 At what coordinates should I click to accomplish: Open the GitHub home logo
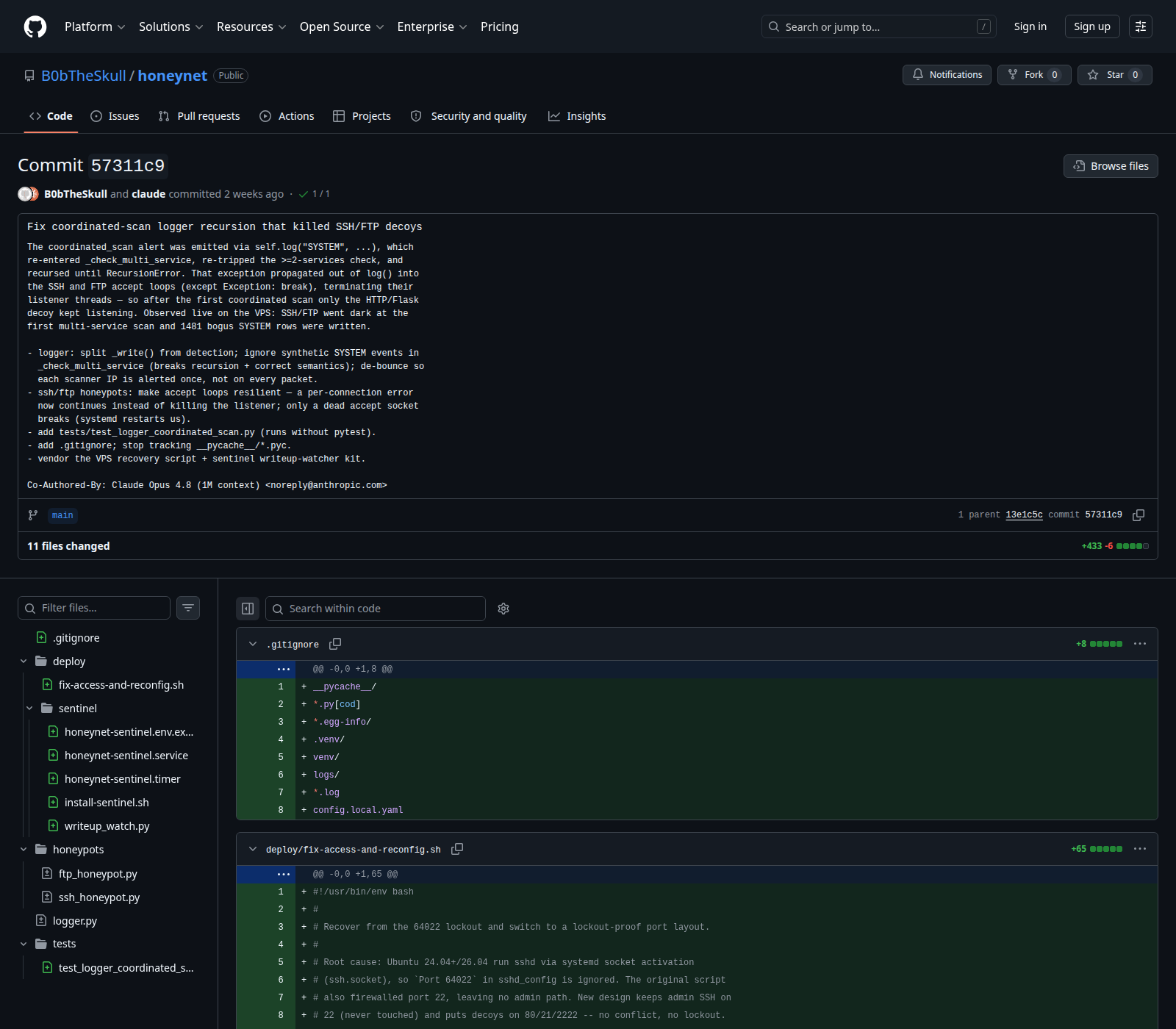point(35,26)
